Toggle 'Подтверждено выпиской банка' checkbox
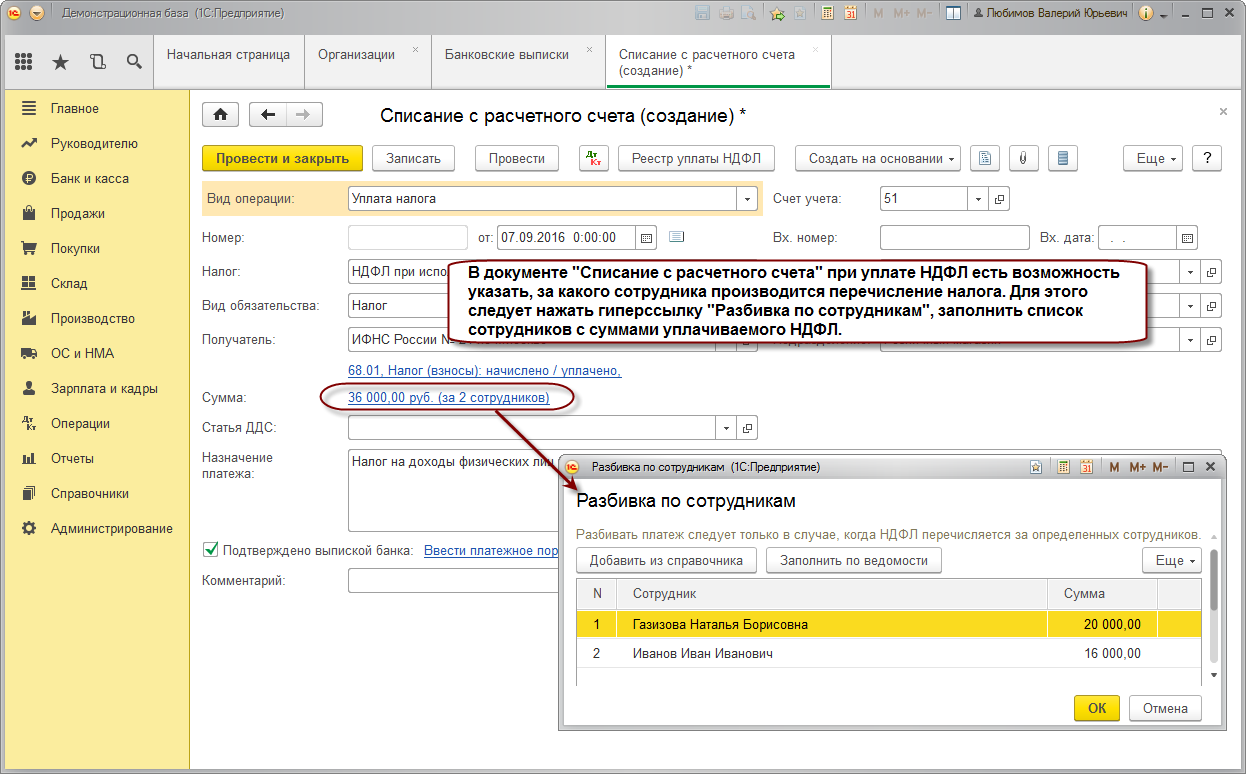The width and height of the screenshot is (1246, 774). pos(211,549)
